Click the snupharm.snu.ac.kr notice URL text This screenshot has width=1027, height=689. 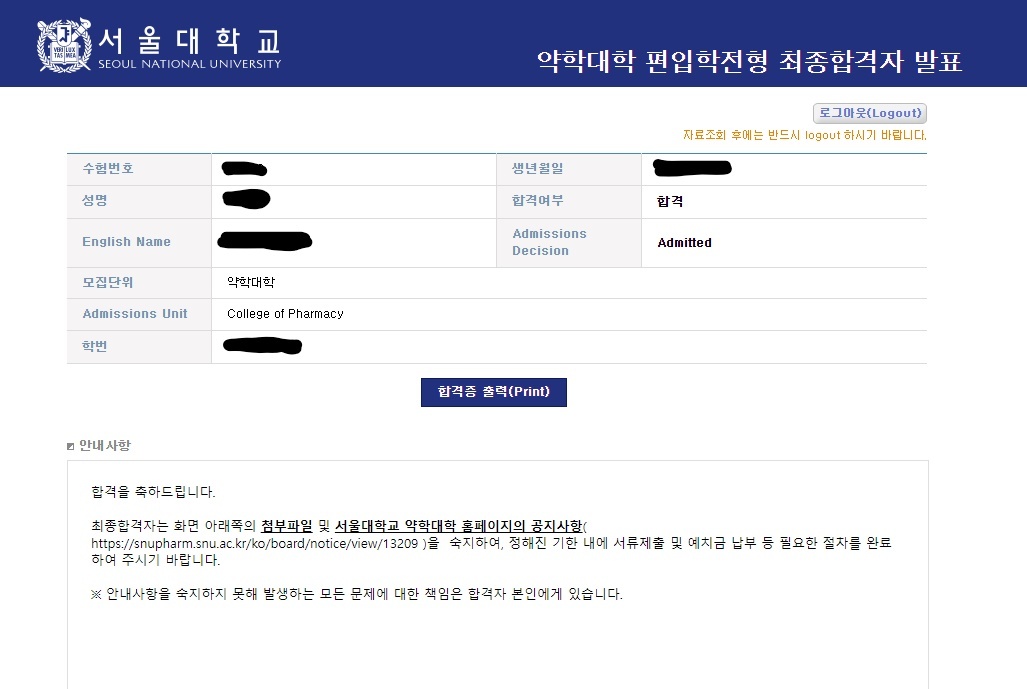[x=254, y=544]
